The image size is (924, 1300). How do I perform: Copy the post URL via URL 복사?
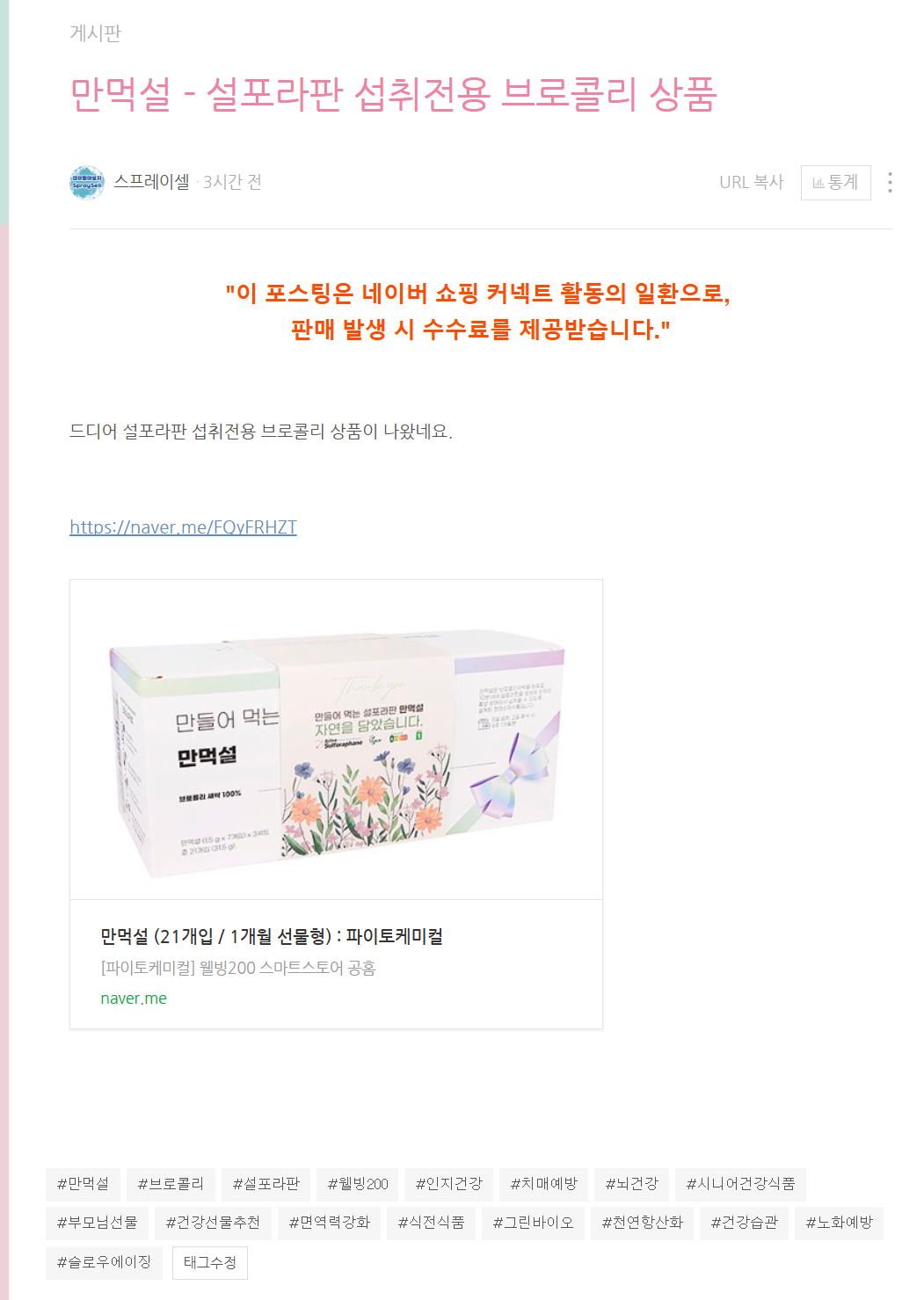coord(751,182)
